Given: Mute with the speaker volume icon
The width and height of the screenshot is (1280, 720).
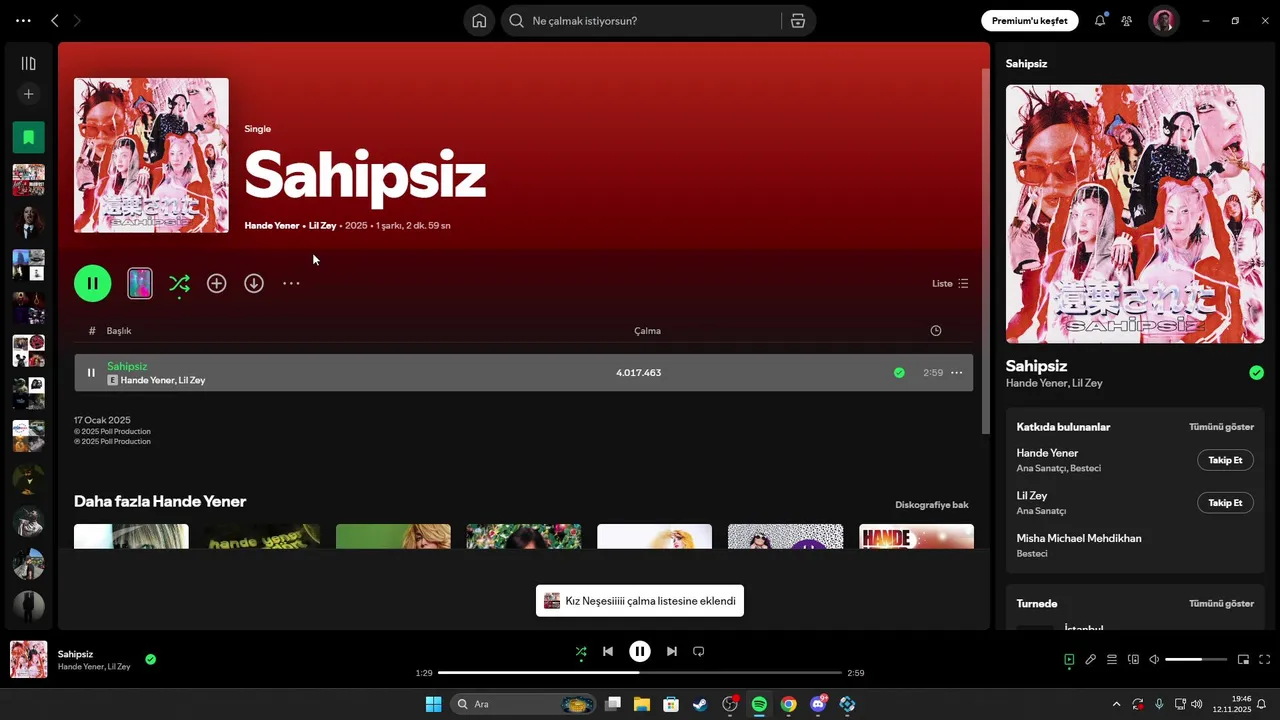Looking at the screenshot, I should pos(1154,660).
